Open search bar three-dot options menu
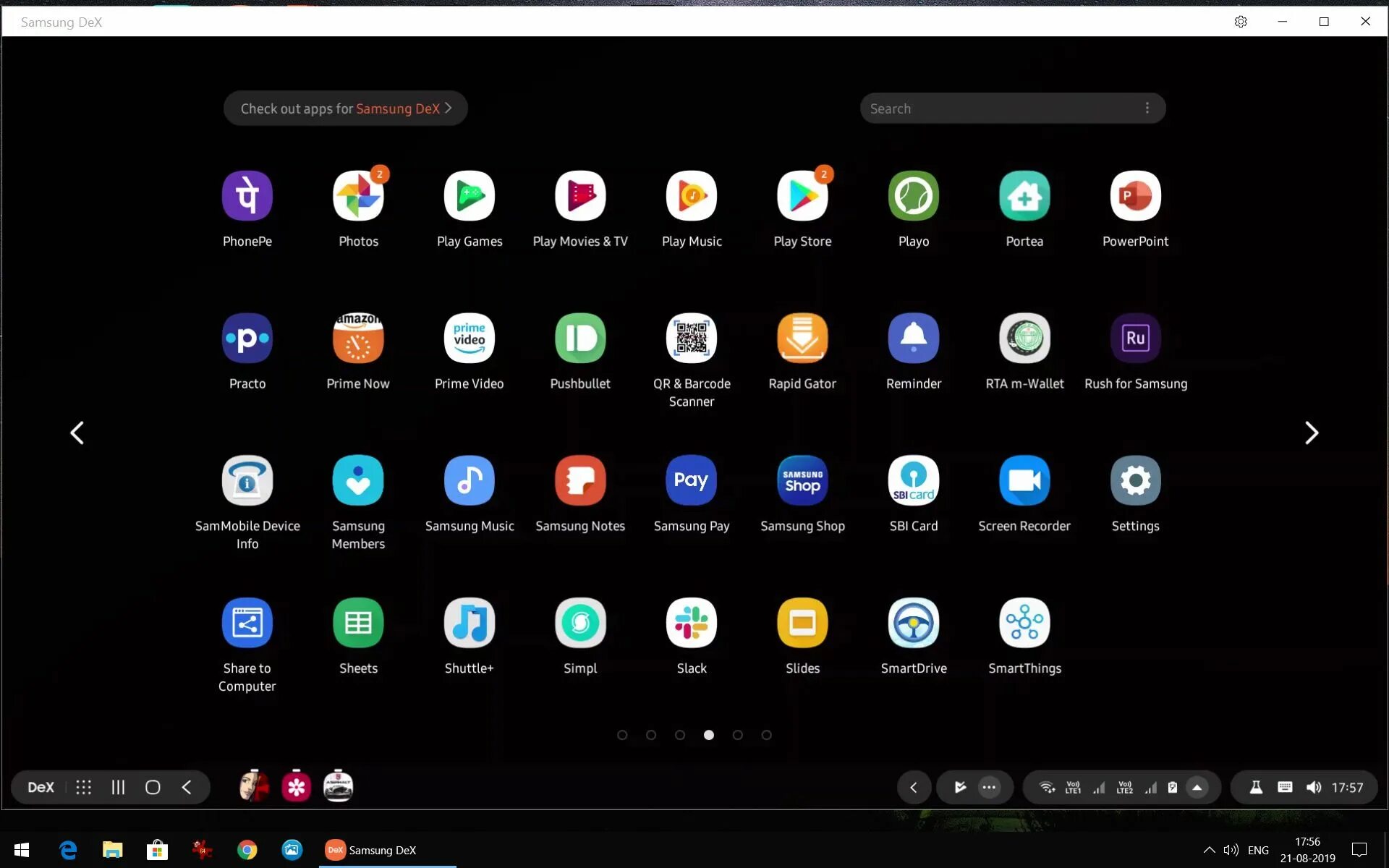Image resolution: width=1389 pixels, height=868 pixels. [1147, 109]
